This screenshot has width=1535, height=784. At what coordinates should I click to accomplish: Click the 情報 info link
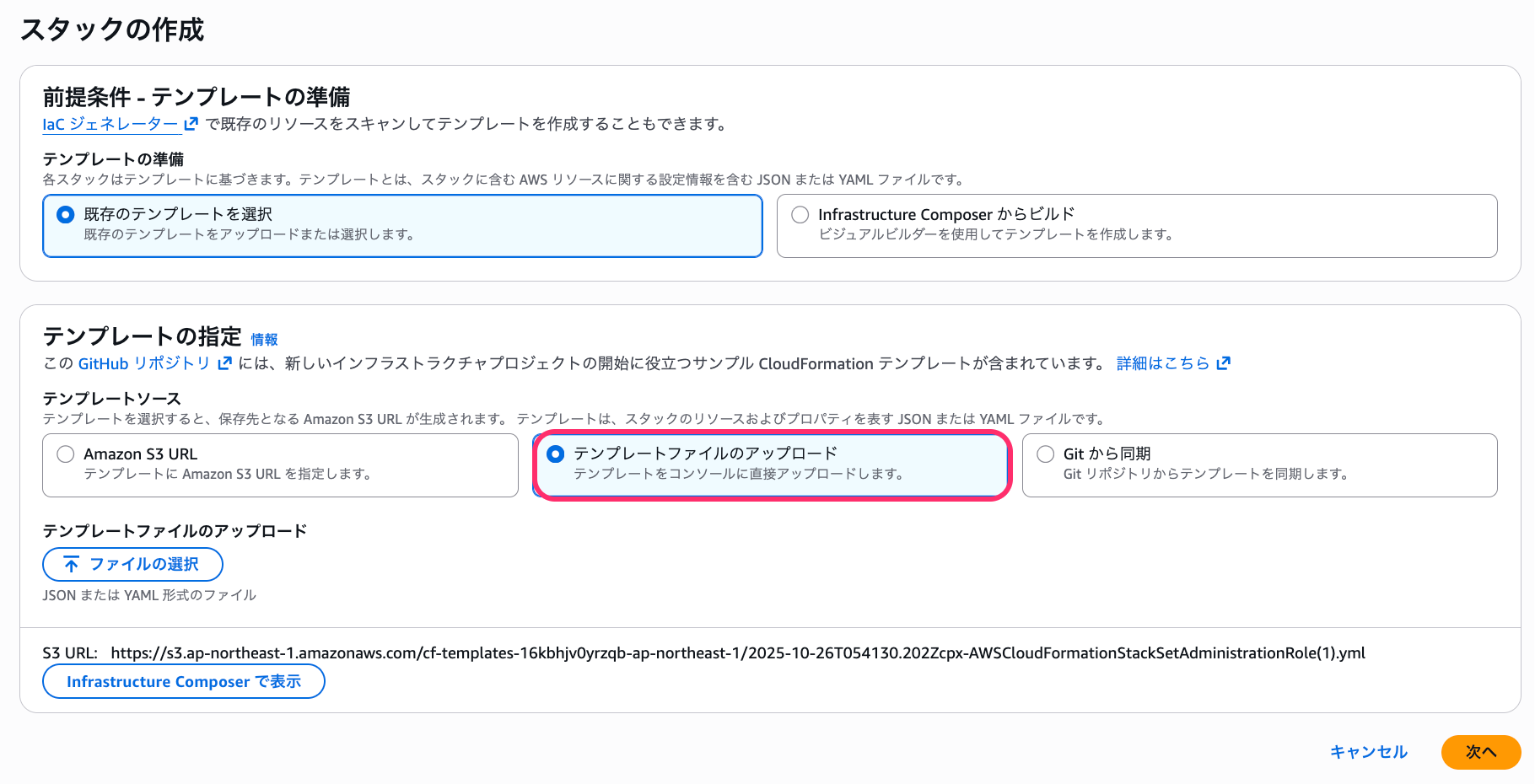[x=264, y=339]
